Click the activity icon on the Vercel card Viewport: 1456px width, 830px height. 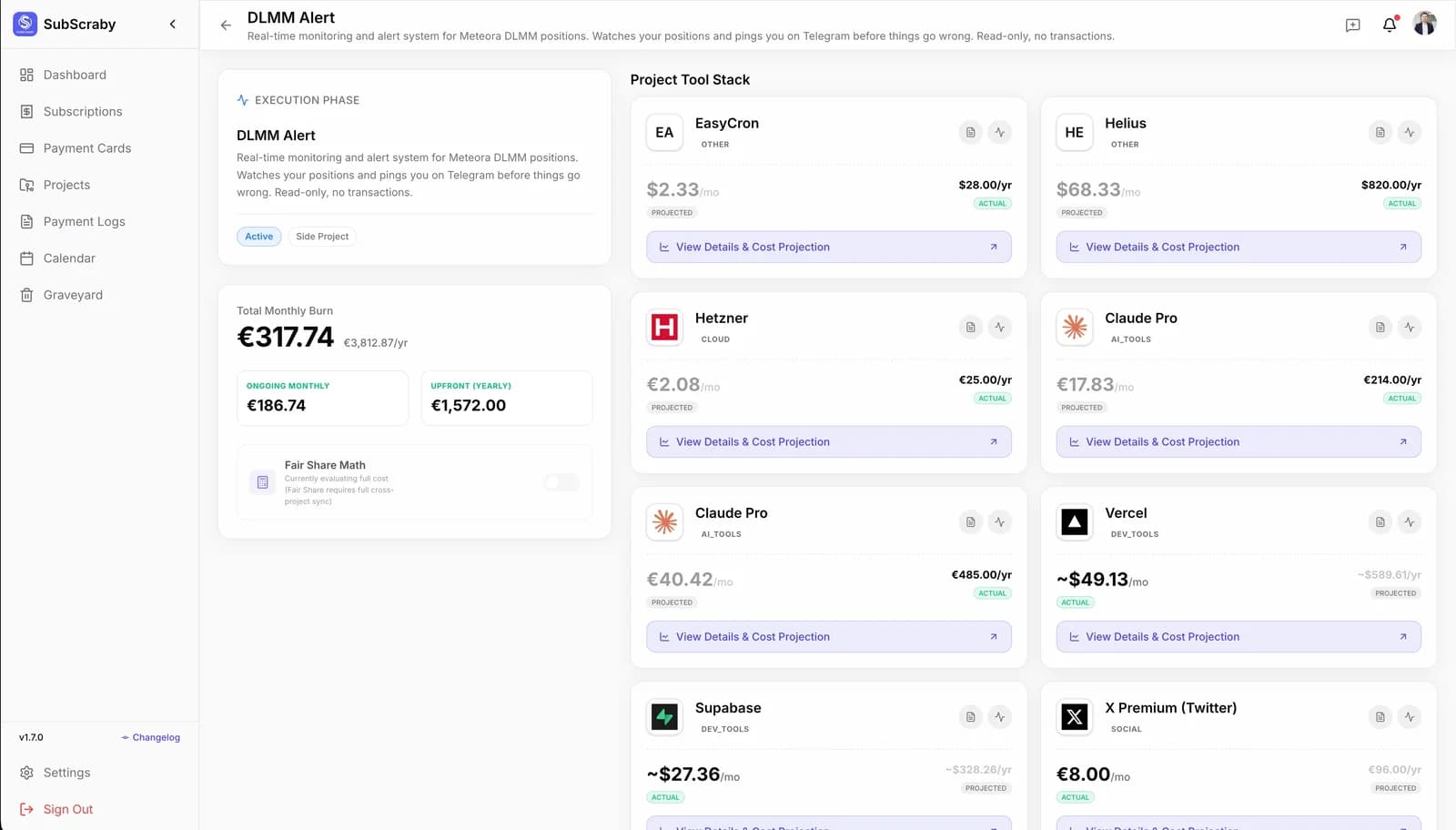(x=1410, y=521)
